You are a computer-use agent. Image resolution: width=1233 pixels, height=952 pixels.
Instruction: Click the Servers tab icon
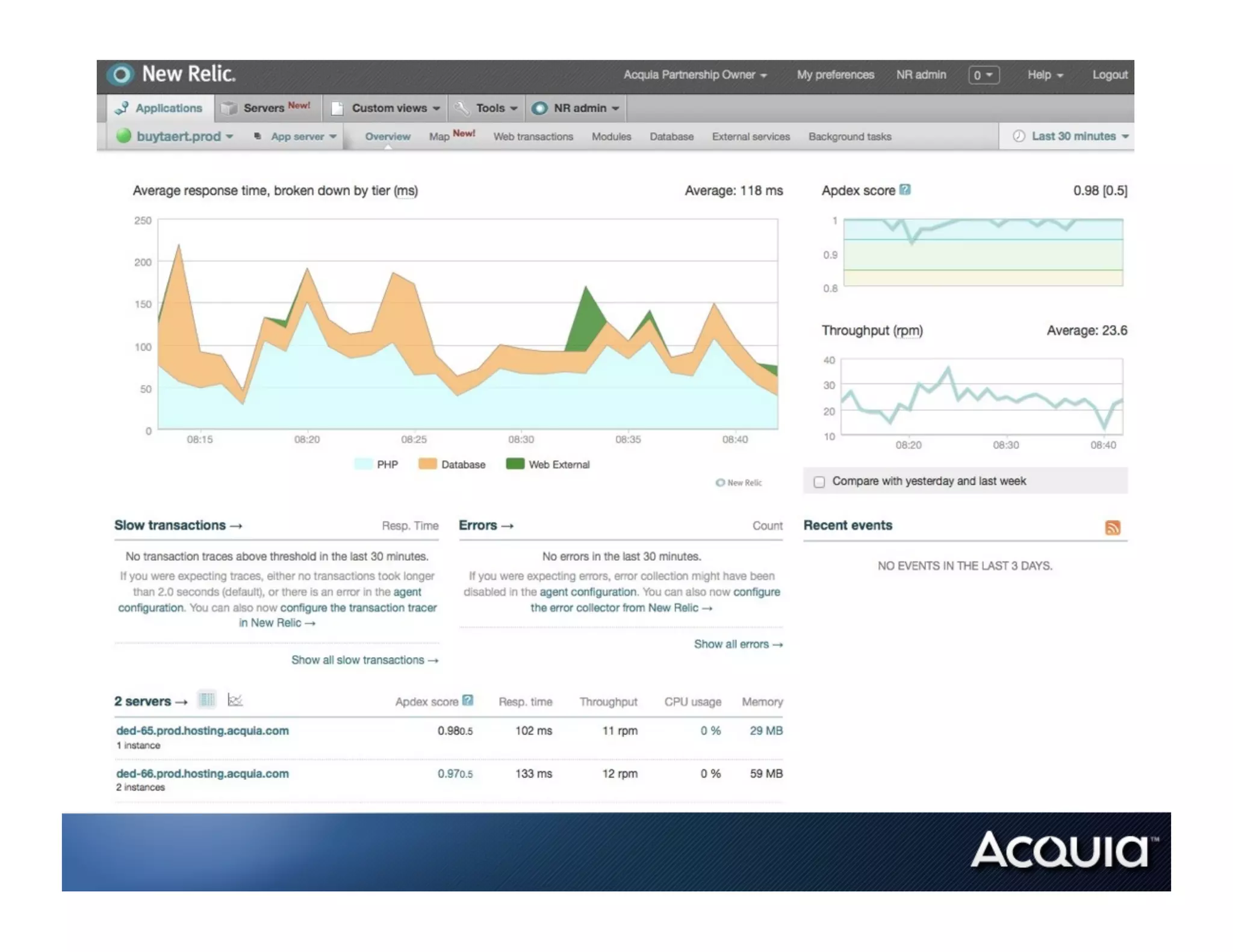[x=229, y=108]
